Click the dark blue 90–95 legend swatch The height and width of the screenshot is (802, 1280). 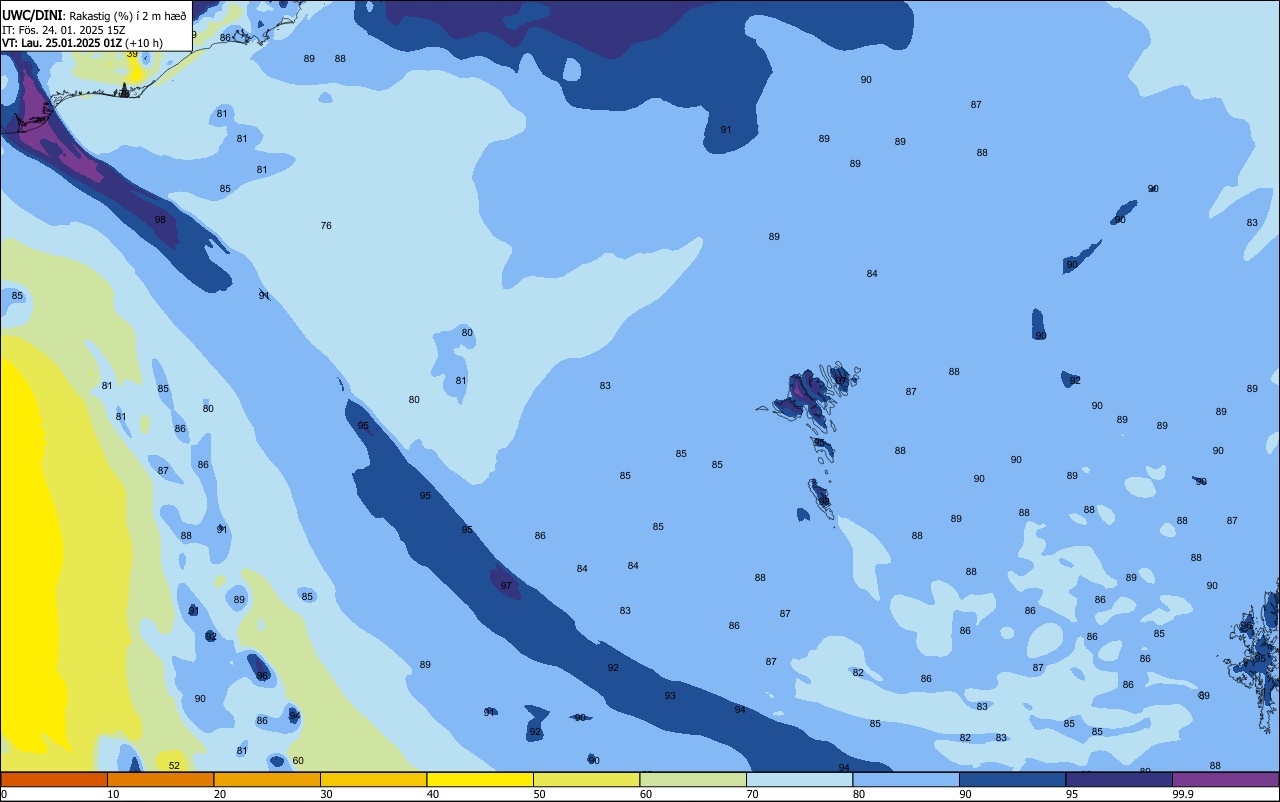point(1012,779)
